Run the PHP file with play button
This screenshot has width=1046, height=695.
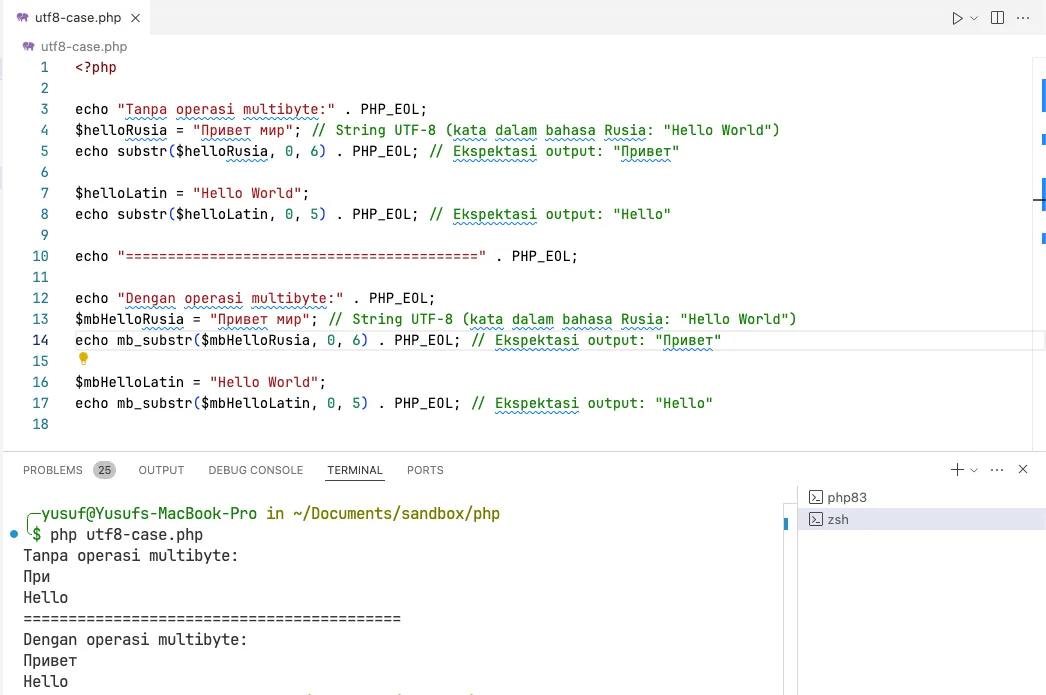pos(957,18)
